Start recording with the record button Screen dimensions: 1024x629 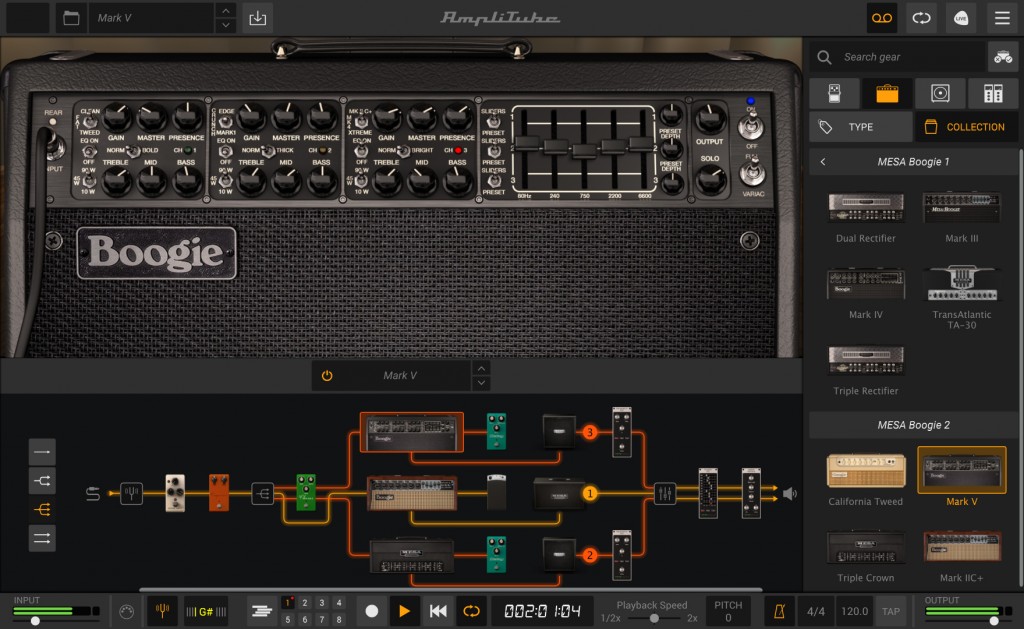372,611
